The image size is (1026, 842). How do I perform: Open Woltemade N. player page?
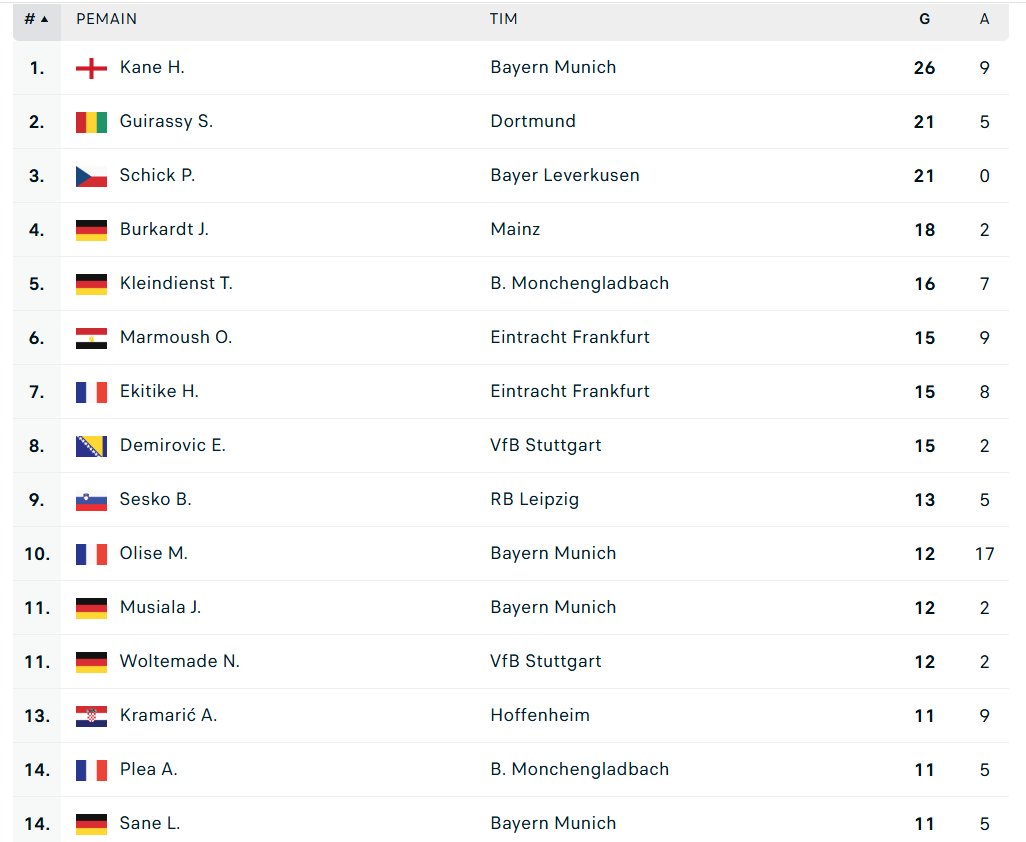[x=179, y=661]
